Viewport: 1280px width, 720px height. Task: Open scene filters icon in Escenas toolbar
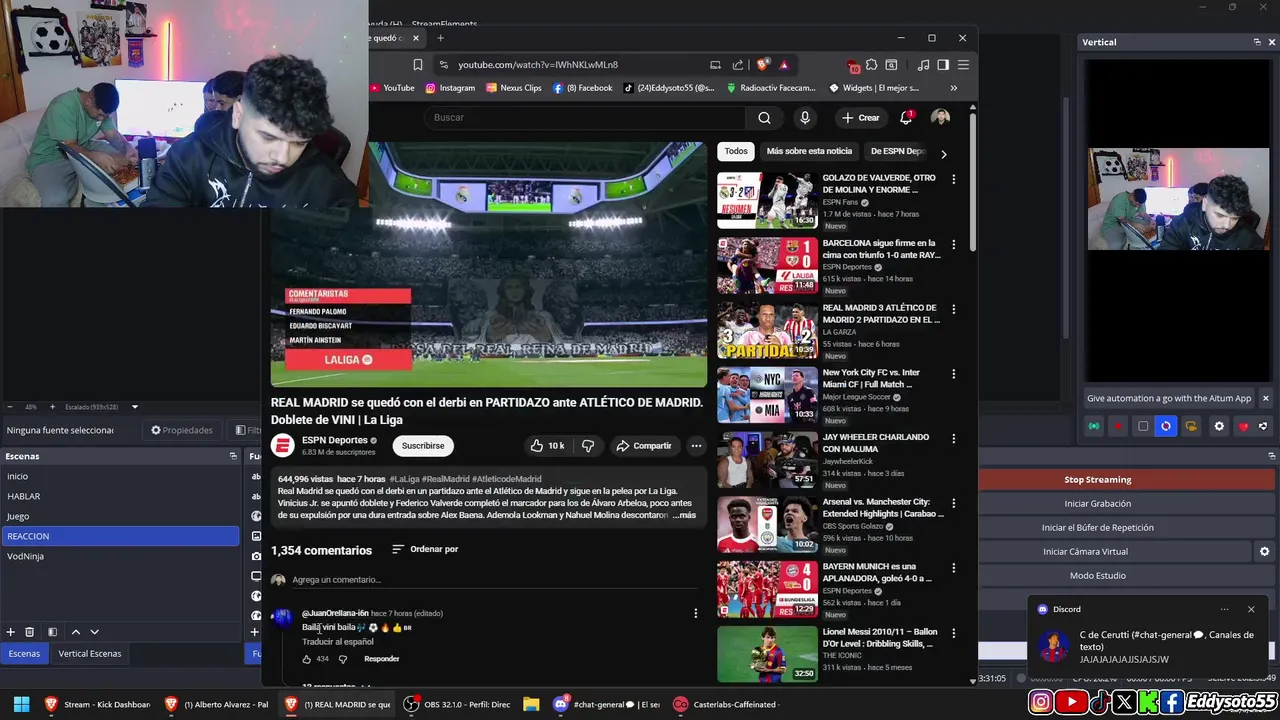pyautogui.click(x=52, y=632)
